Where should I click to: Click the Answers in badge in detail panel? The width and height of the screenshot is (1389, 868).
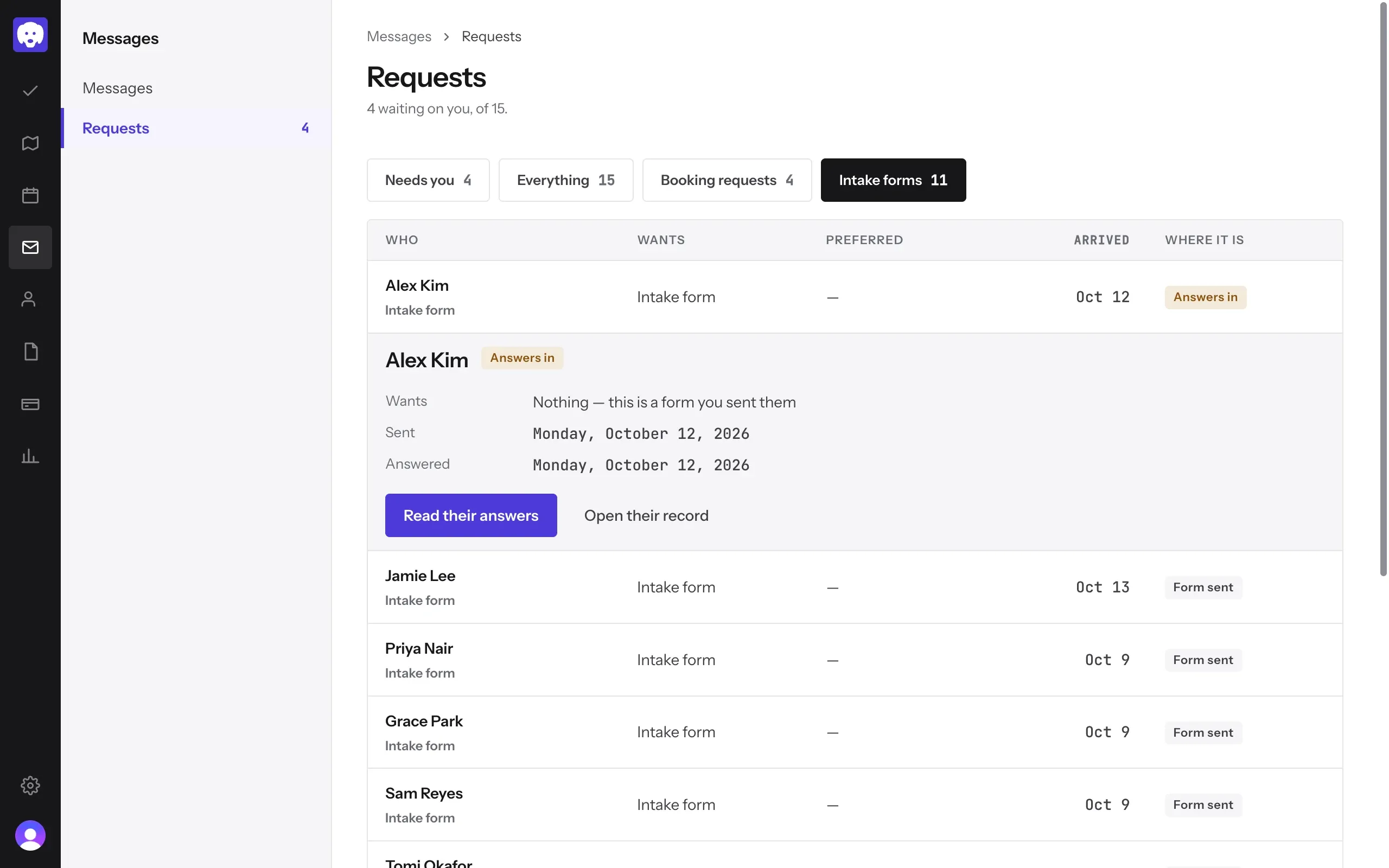[x=522, y=358]
